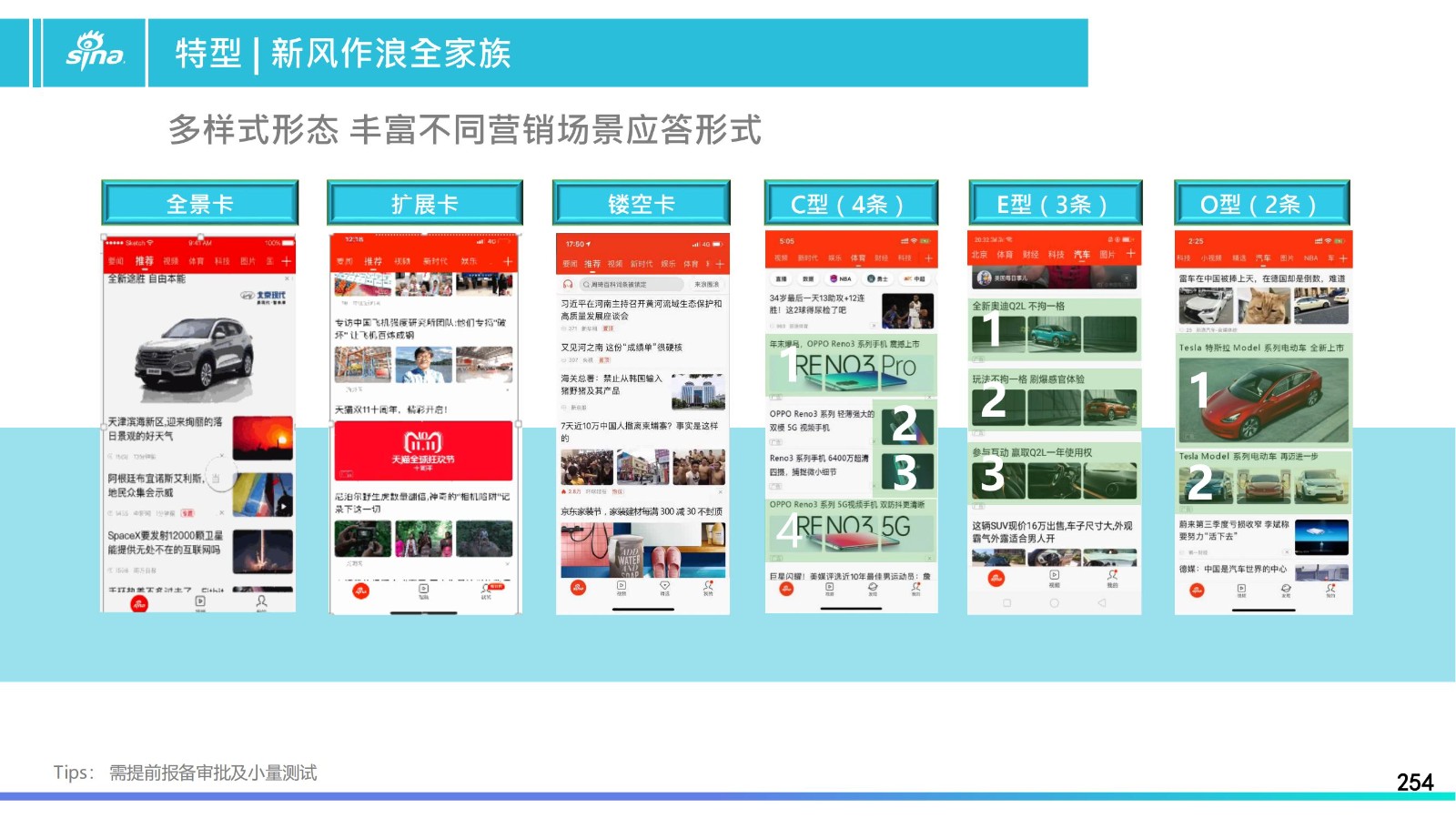Tap the plus icon in the O型 phone
1456x818 pixels.
pyautogui.click(x=1342, y=258)
